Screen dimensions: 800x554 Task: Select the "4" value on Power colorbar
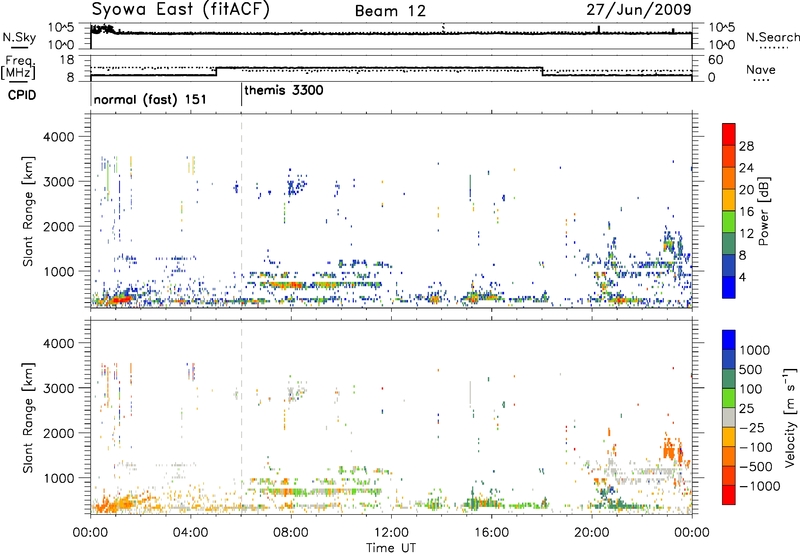(742, 278)
